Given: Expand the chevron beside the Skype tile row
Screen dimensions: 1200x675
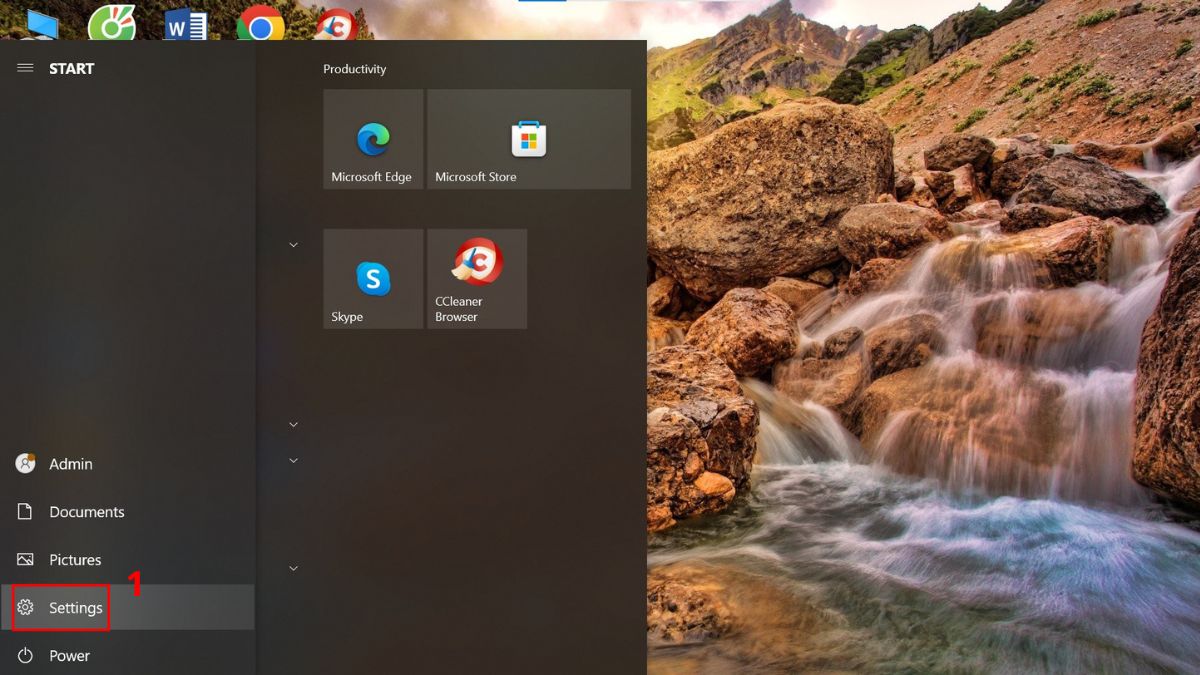Looking at the screenshot, I should pyautogui.click(x=293, y=245).
